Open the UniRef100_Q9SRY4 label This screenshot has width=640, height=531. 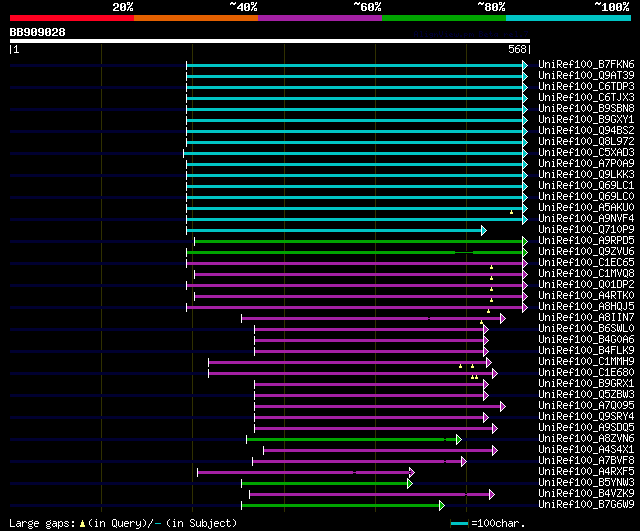coord(586,417)
